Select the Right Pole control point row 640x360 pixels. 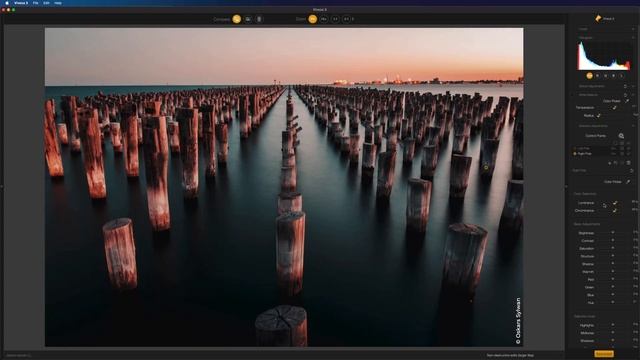[x=602, y=153]
